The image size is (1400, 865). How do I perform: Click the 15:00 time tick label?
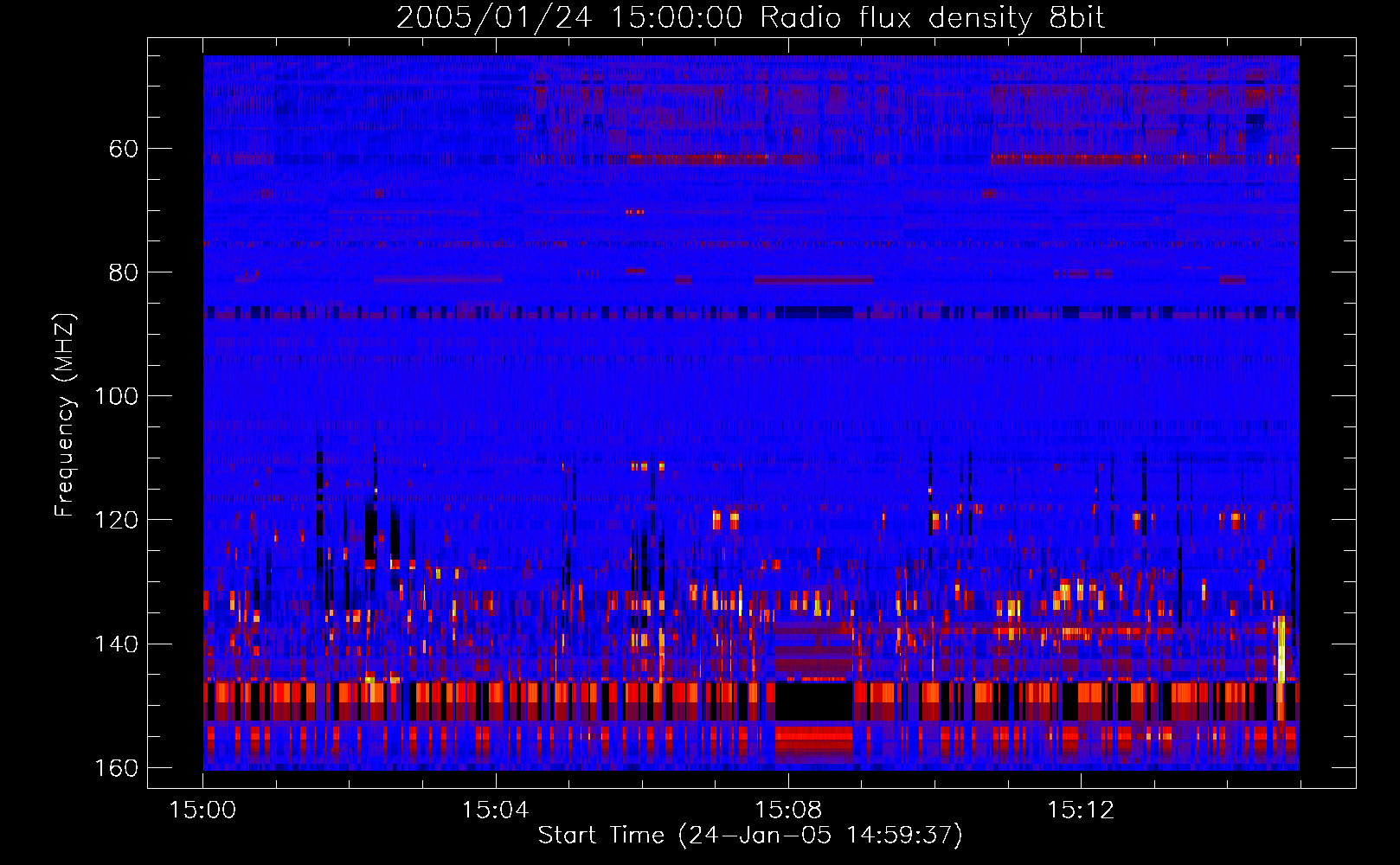203,811
